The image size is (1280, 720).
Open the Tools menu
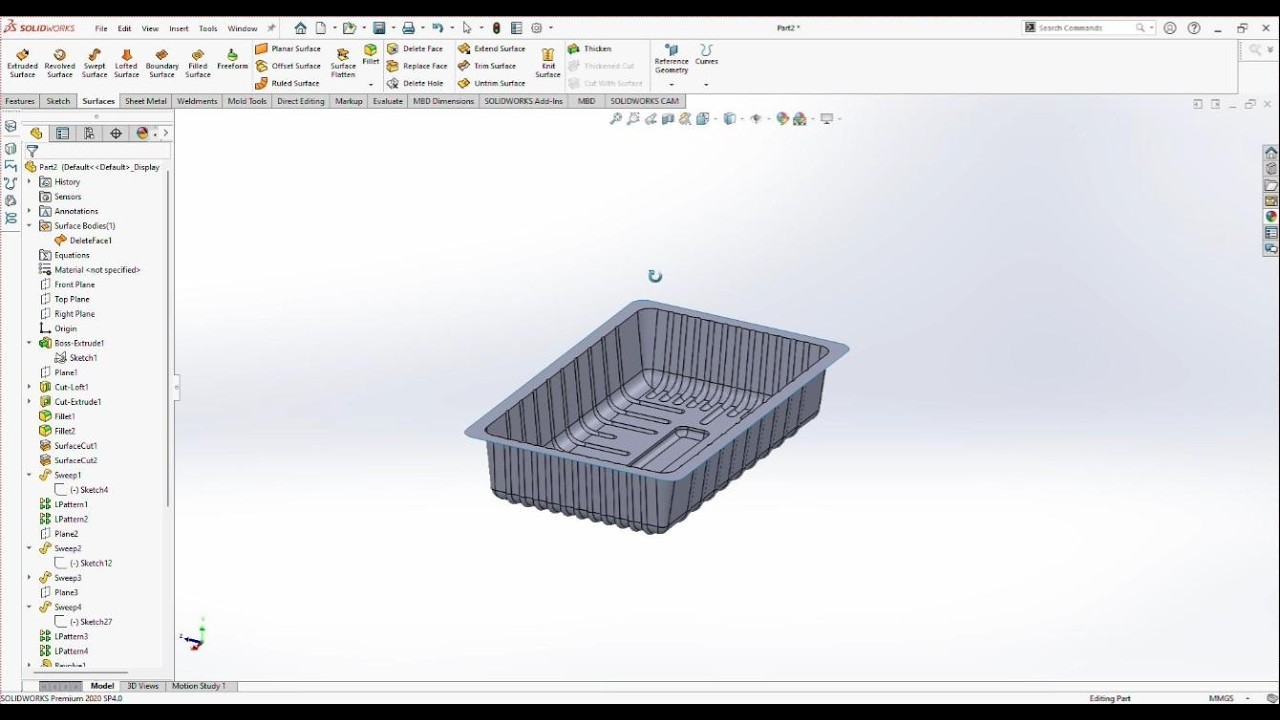click(208, 28)
